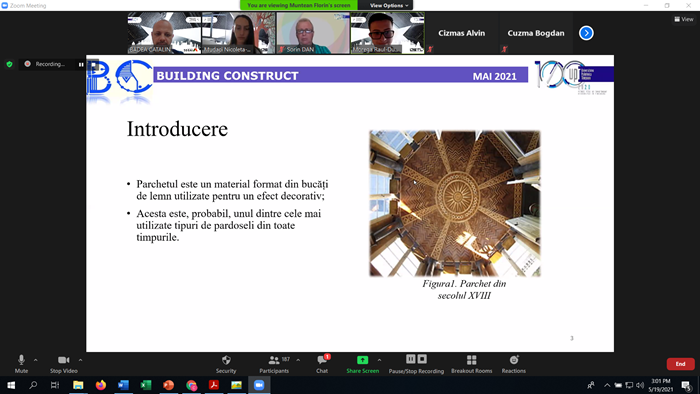Select Sorin DAN's video thumbnail
This screenshot has height=394, width=700.
tap(313, 33)
